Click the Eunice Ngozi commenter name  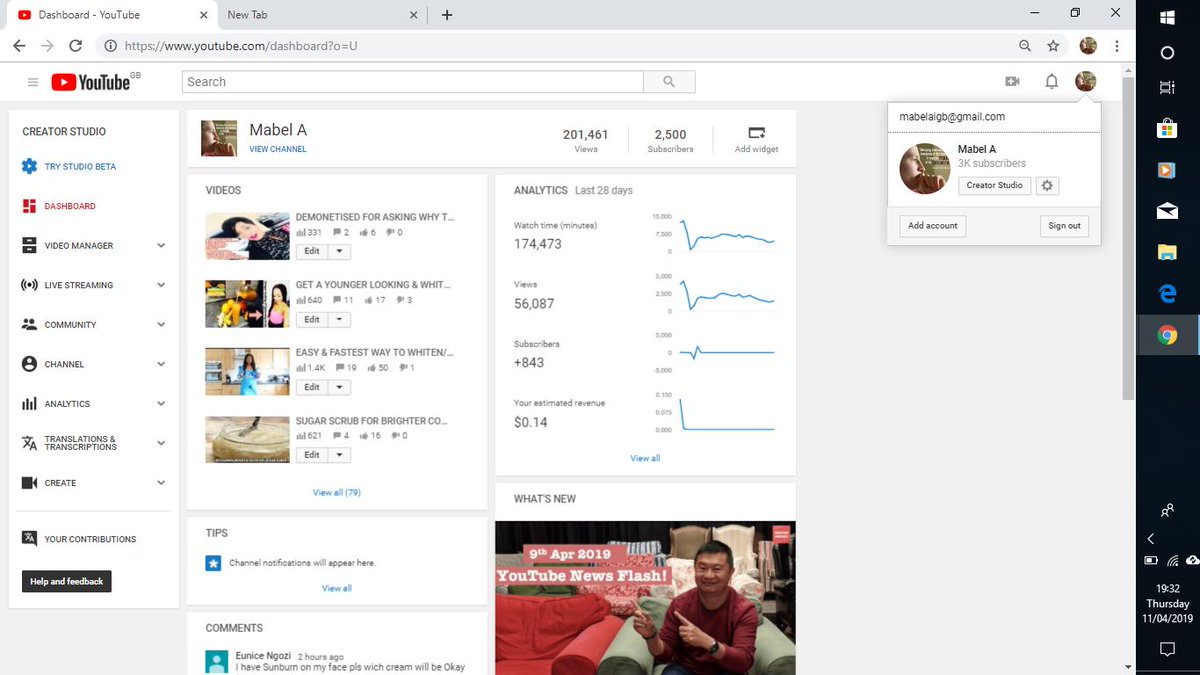coord(264,656)
